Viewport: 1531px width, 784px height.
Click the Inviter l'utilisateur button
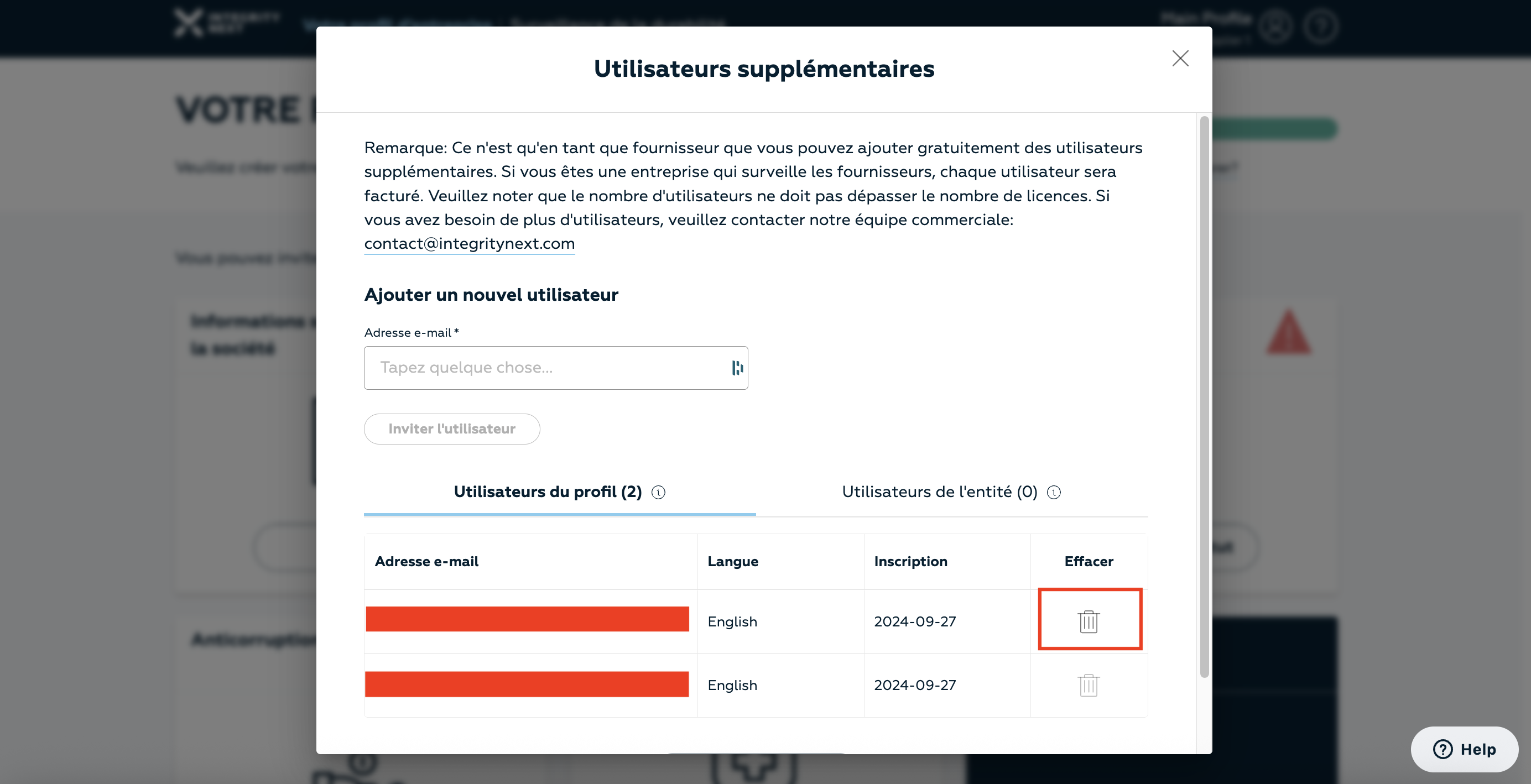[452, 429]
